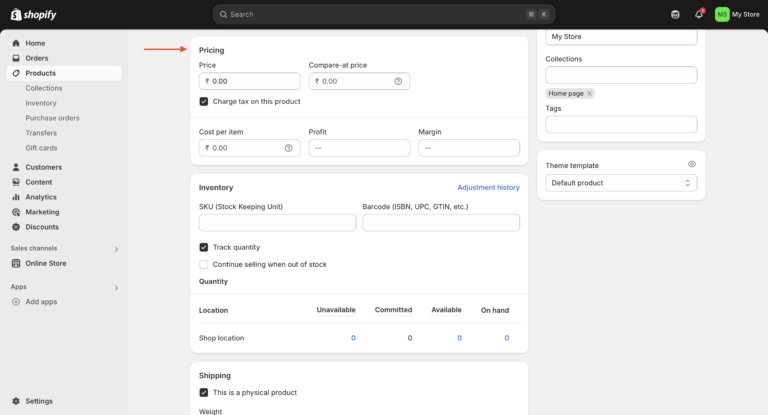Expand the Sales channels section
This screenshot has height=415, width=768.
click(x=116, y=248)
